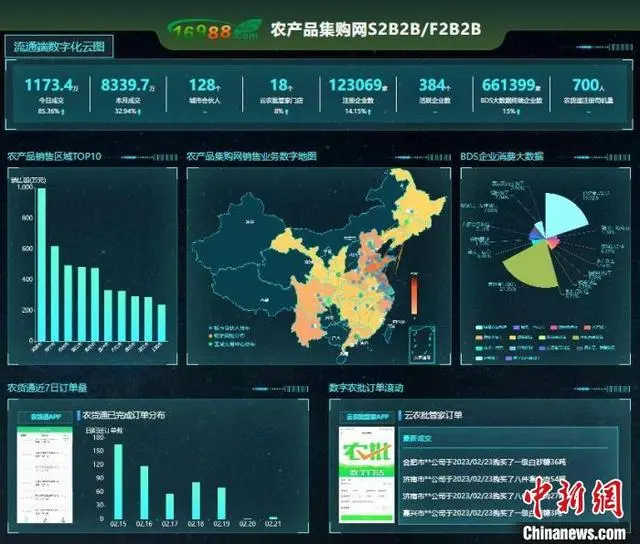Click the light cyan pie chart slice

[x=563, y=212]
